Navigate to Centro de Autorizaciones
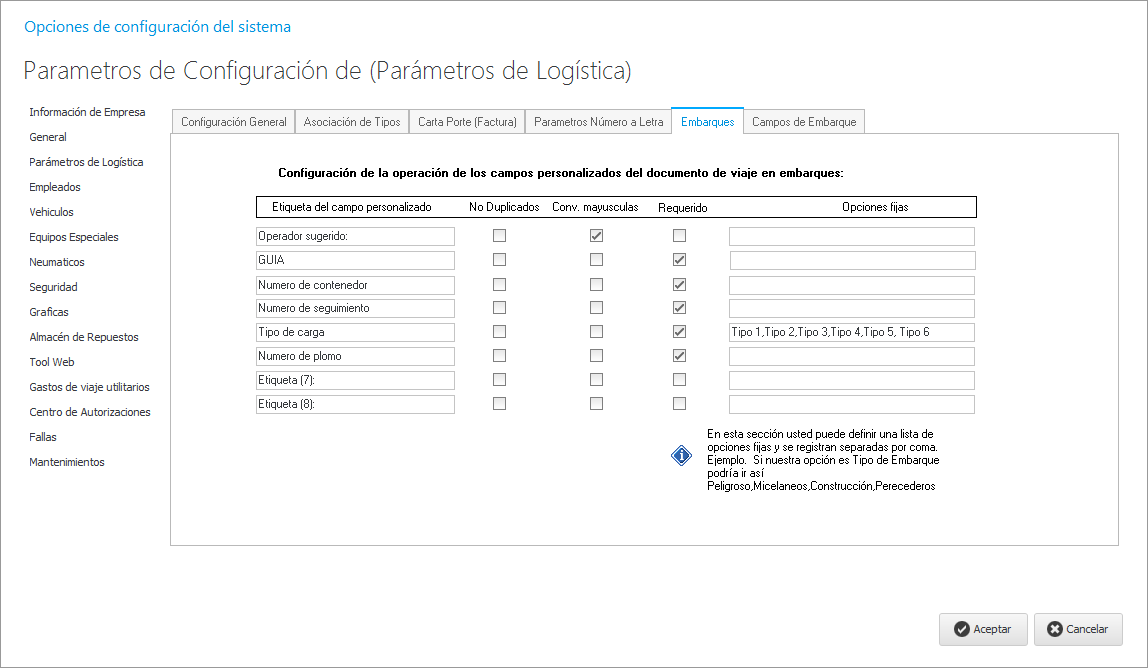The image size is (1148, 668). pyautogui.click(x=90, y=412)
